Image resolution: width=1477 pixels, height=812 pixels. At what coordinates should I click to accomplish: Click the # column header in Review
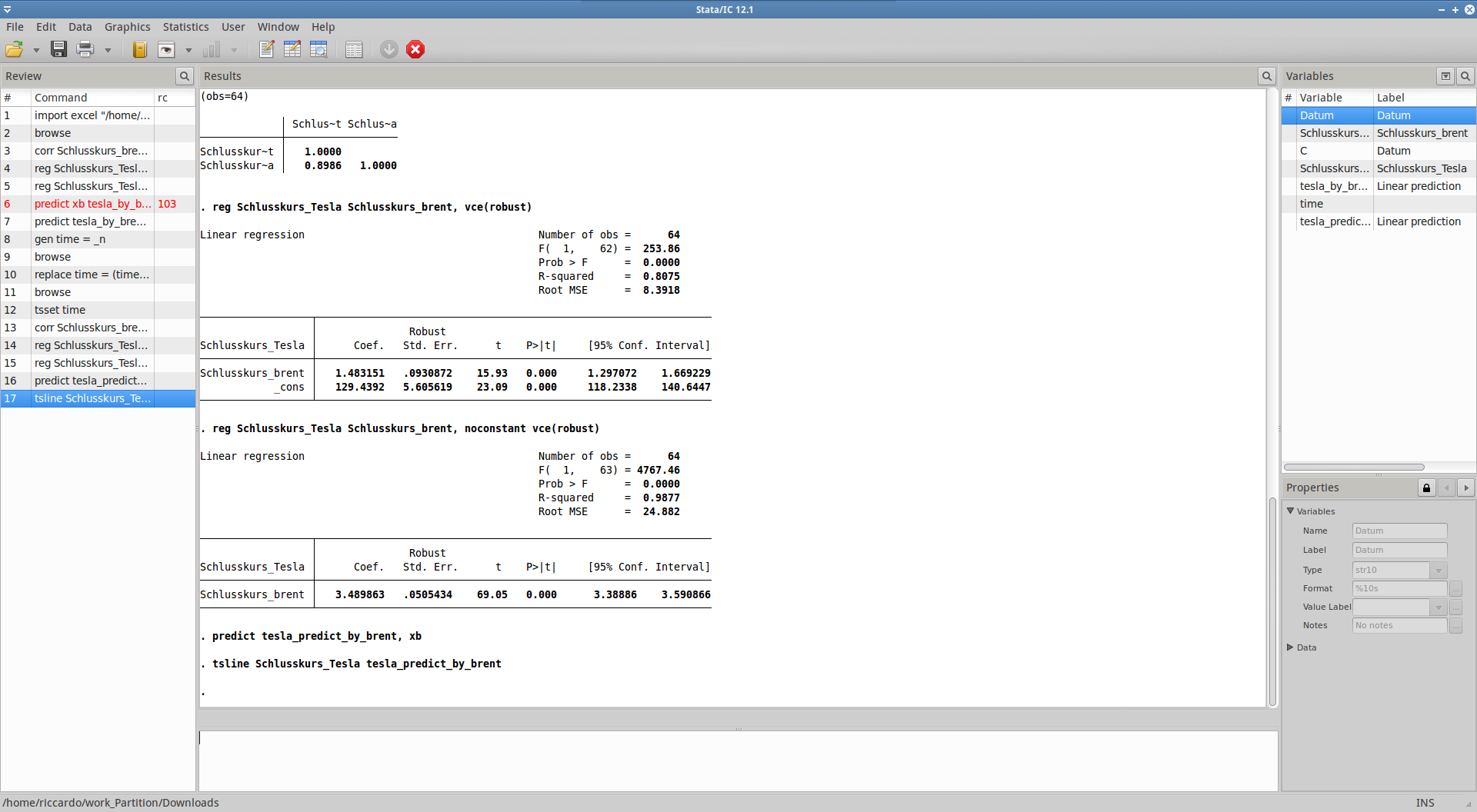[15, 98]
